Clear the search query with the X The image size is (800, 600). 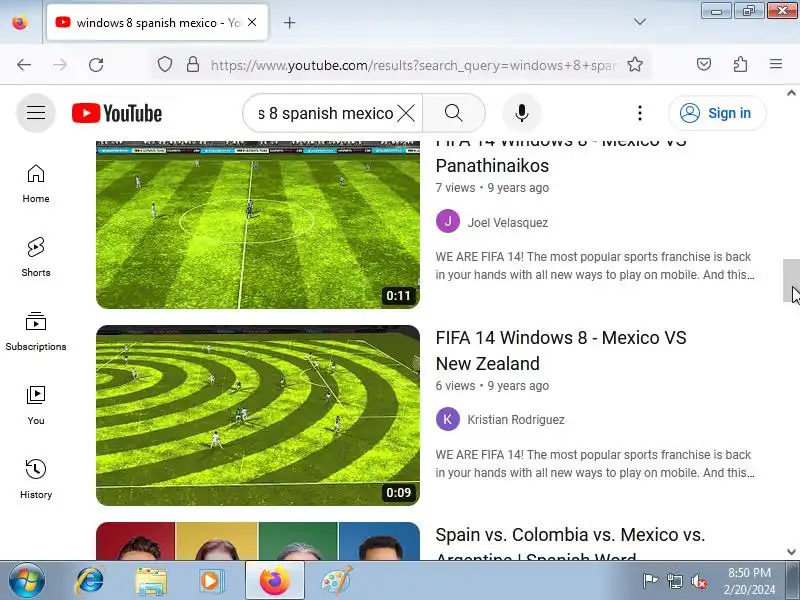[x=406, y=113]
